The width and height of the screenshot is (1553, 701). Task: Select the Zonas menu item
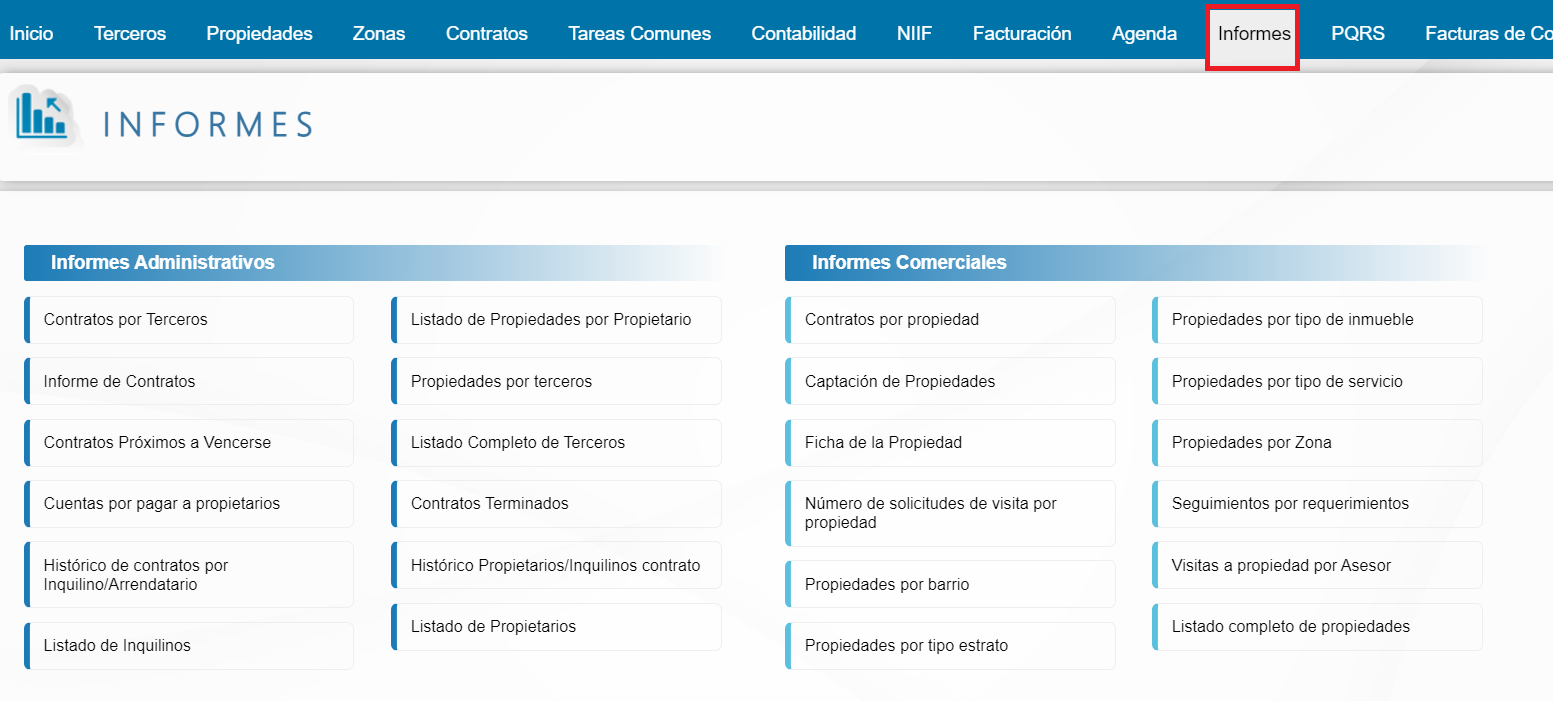[379, 34]
